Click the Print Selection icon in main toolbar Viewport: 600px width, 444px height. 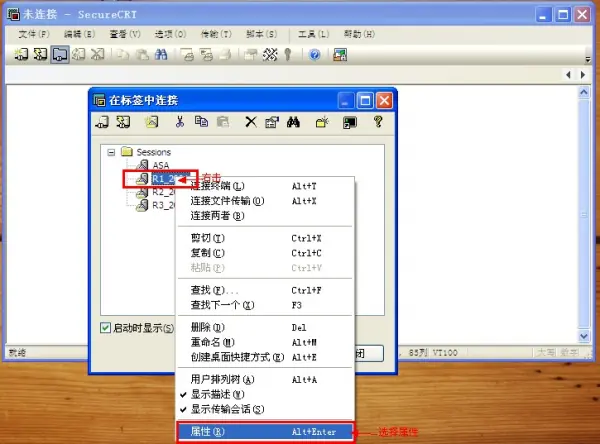(206, 55)
